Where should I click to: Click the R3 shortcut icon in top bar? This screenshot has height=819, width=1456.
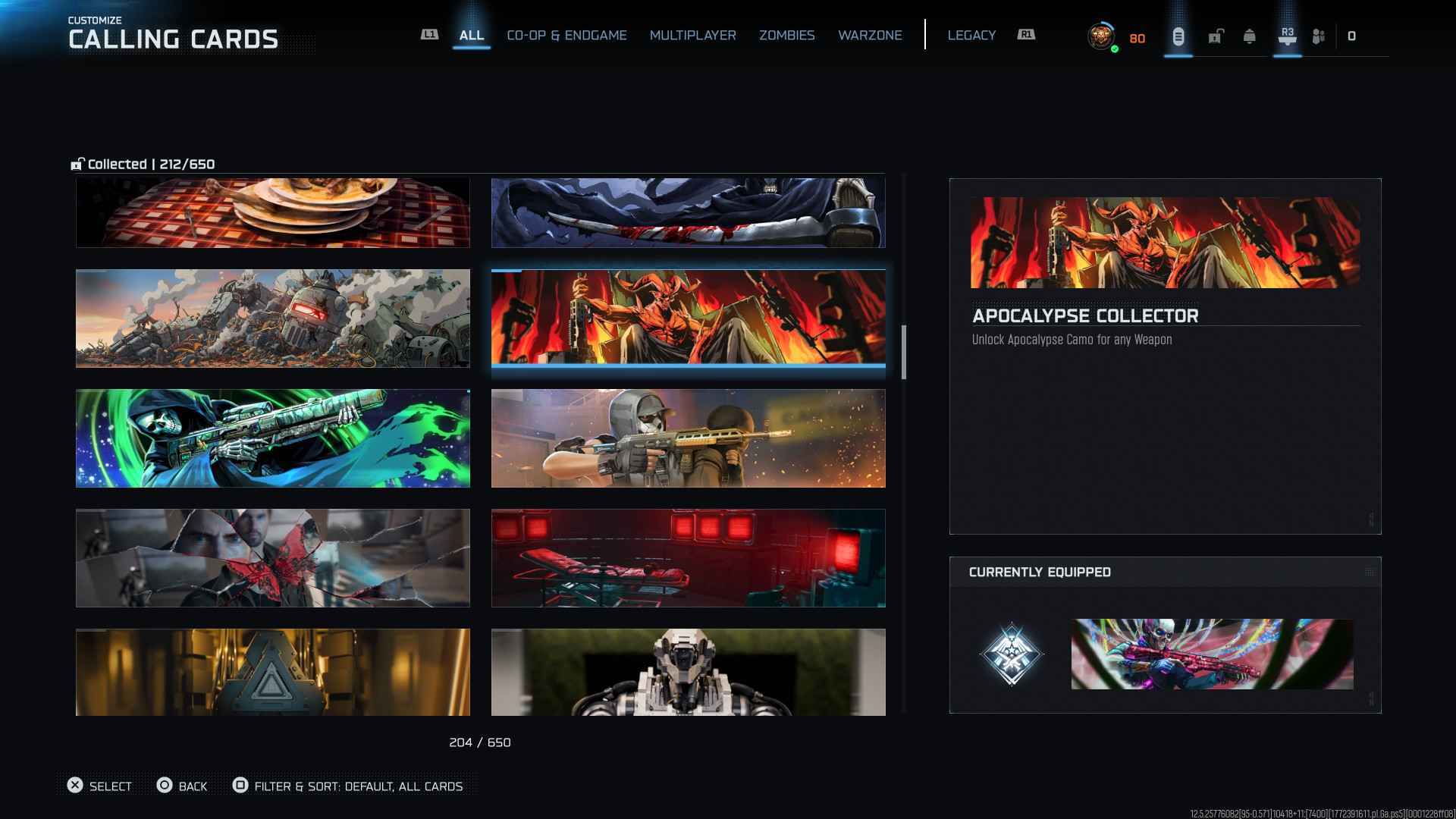(x=1287, y=36)
